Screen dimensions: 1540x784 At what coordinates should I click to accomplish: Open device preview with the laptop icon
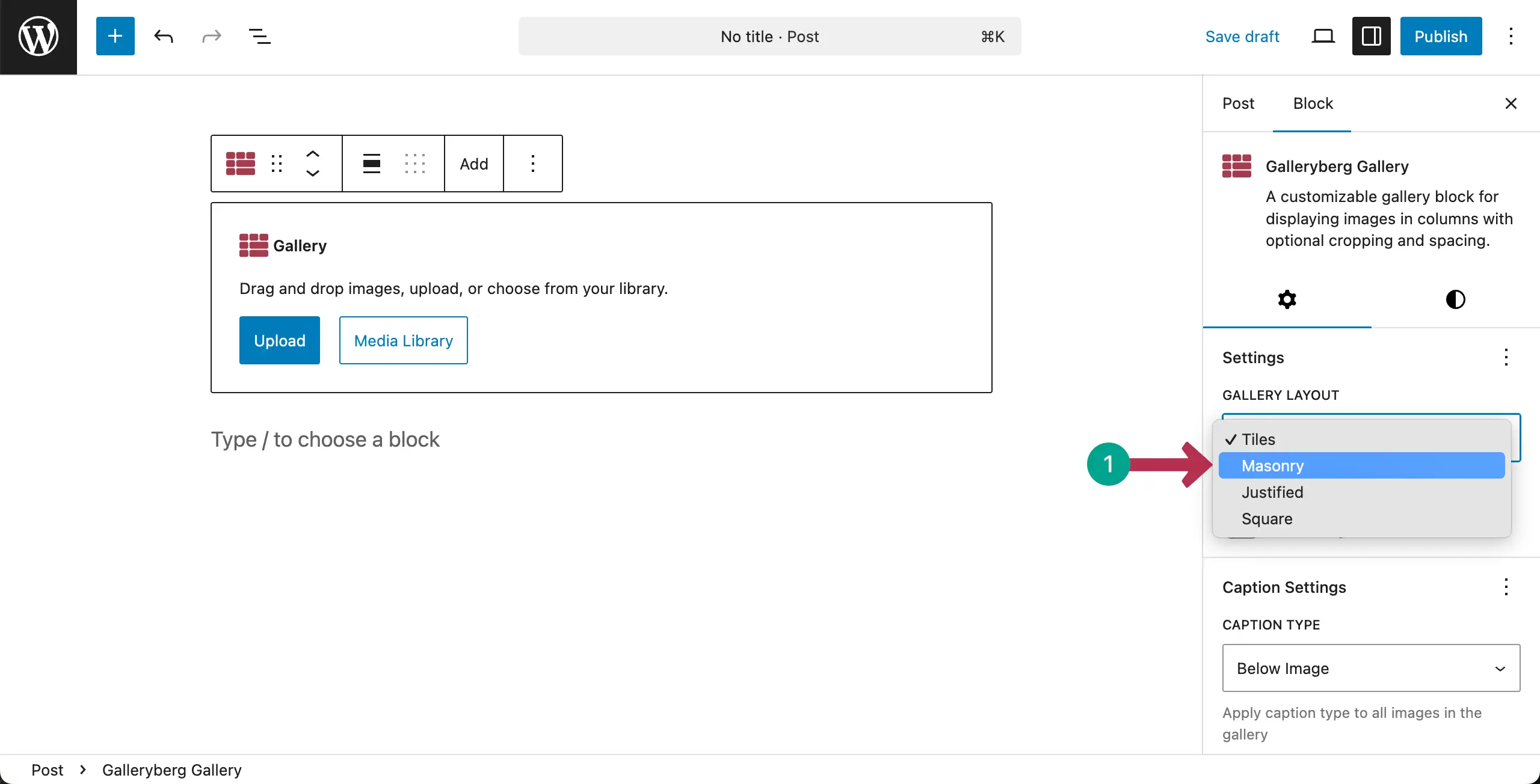(1322, 36)
